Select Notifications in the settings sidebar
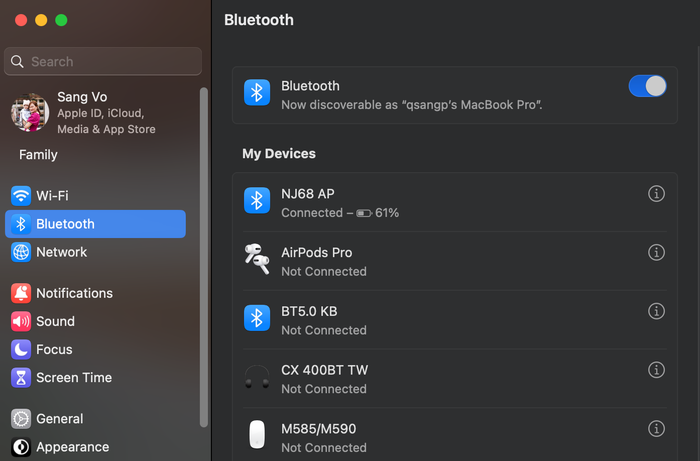The image size is (700, 461). (x=95, y=293)
